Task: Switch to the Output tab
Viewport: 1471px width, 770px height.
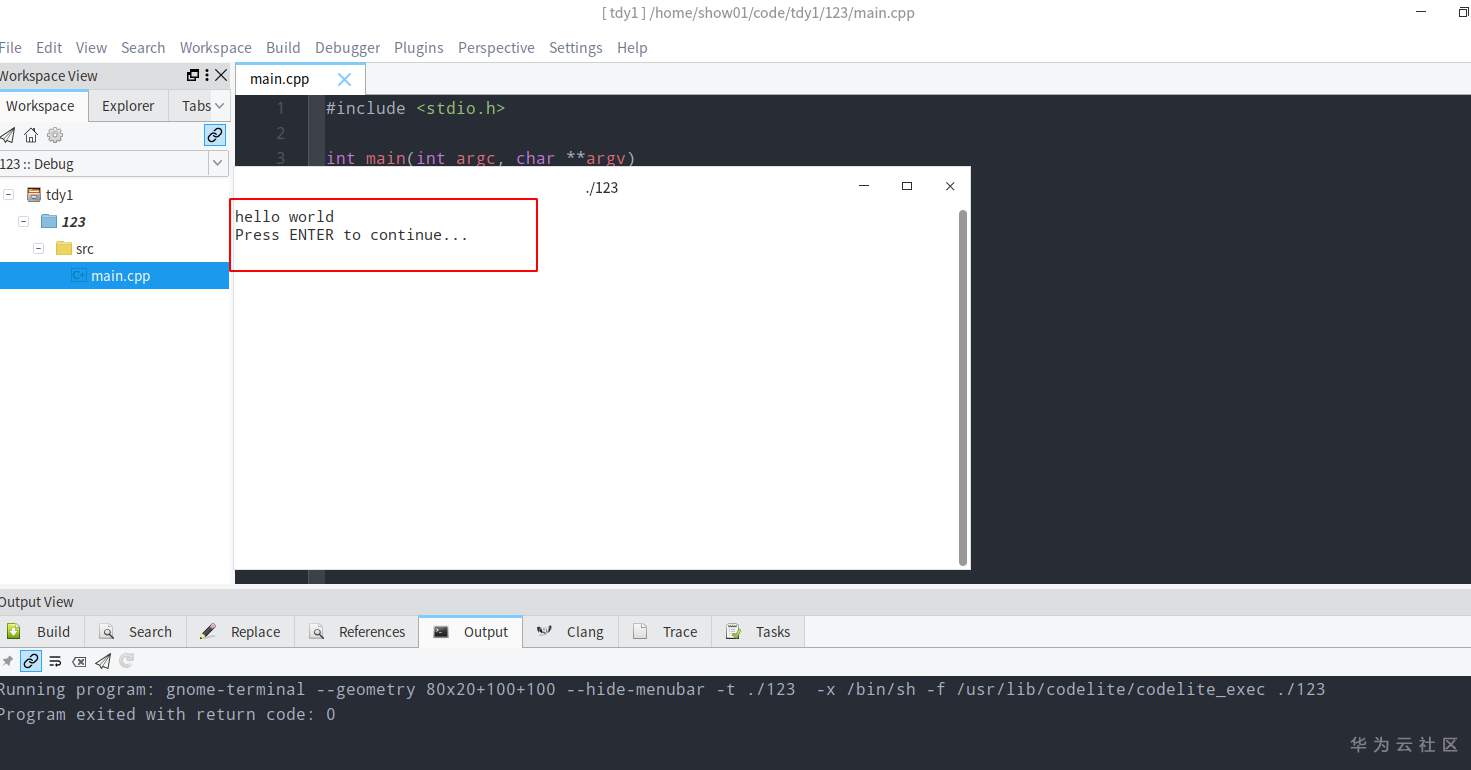Action: (x=471, y=632)
